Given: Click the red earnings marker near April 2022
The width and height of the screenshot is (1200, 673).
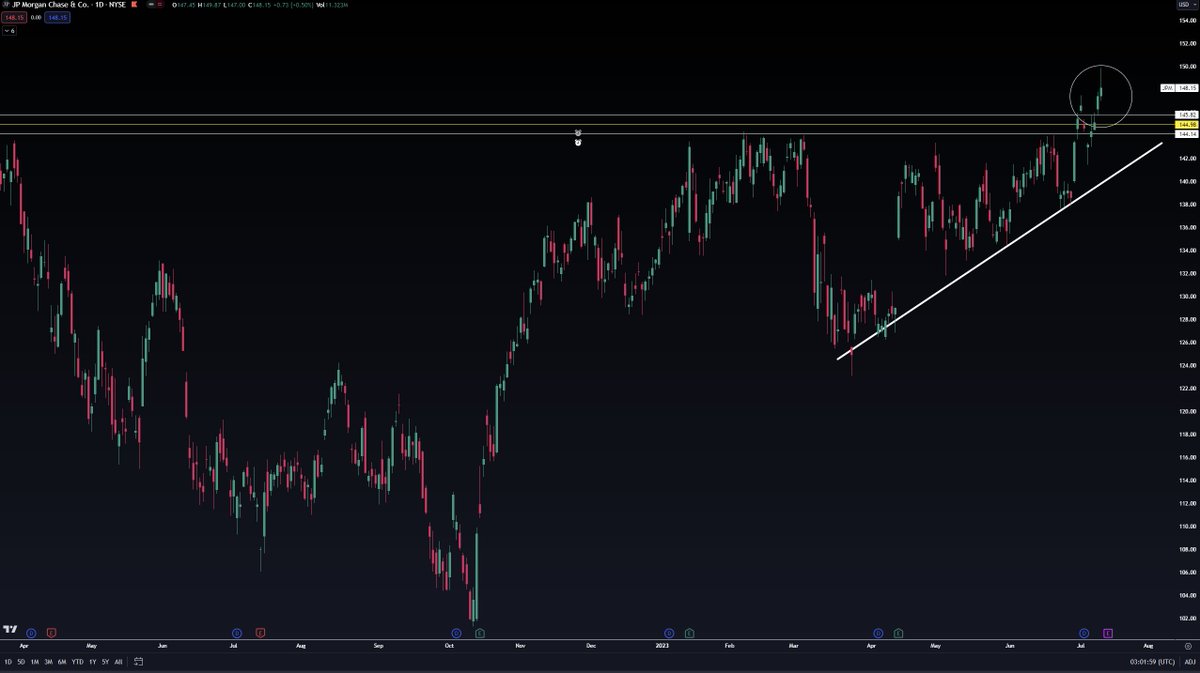Looking at the screenshot, I should (51, 633).
